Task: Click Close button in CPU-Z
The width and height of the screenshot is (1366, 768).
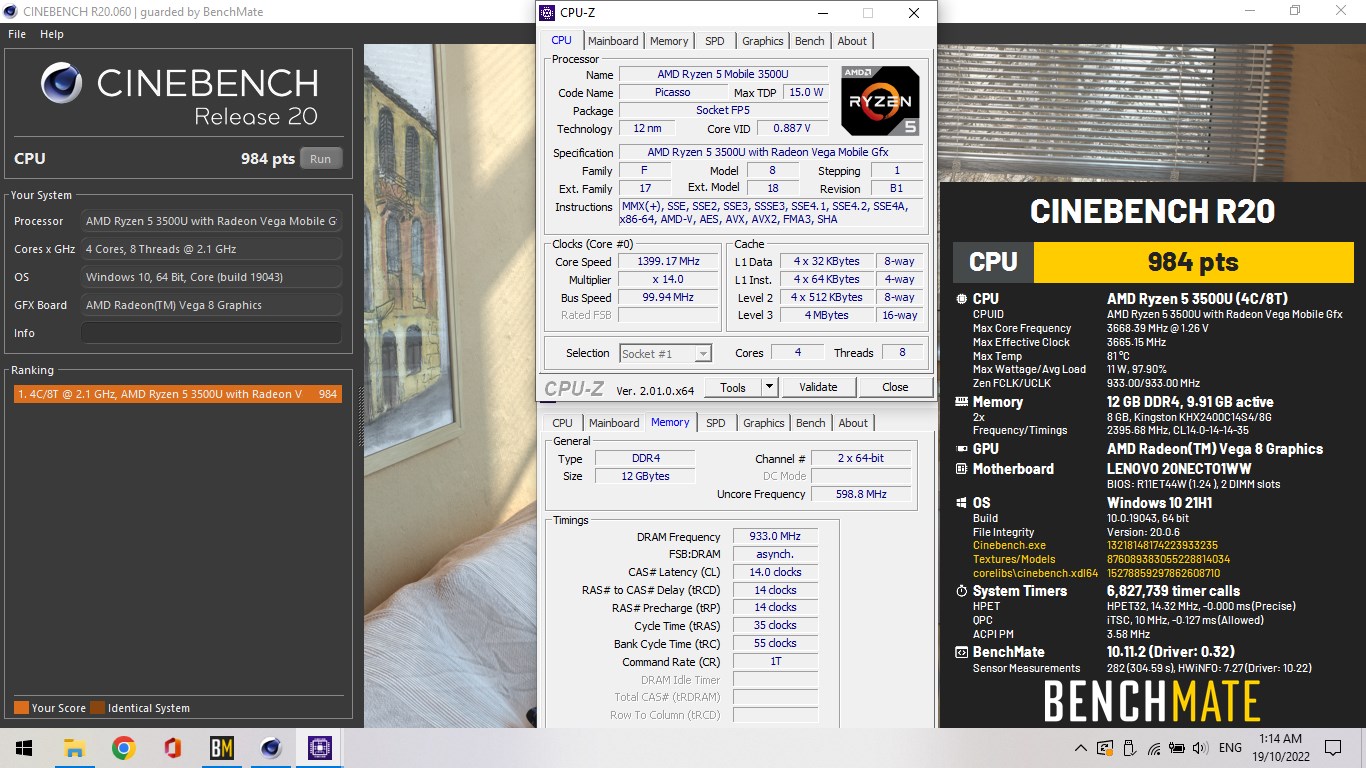Action: [x=895, y=387]
